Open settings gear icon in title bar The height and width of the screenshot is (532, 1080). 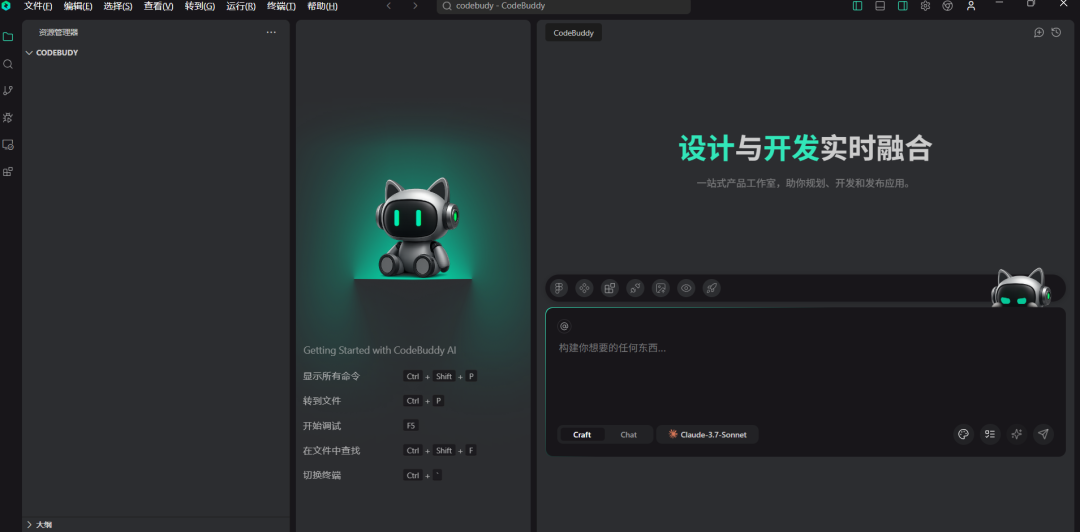point(925,6)
